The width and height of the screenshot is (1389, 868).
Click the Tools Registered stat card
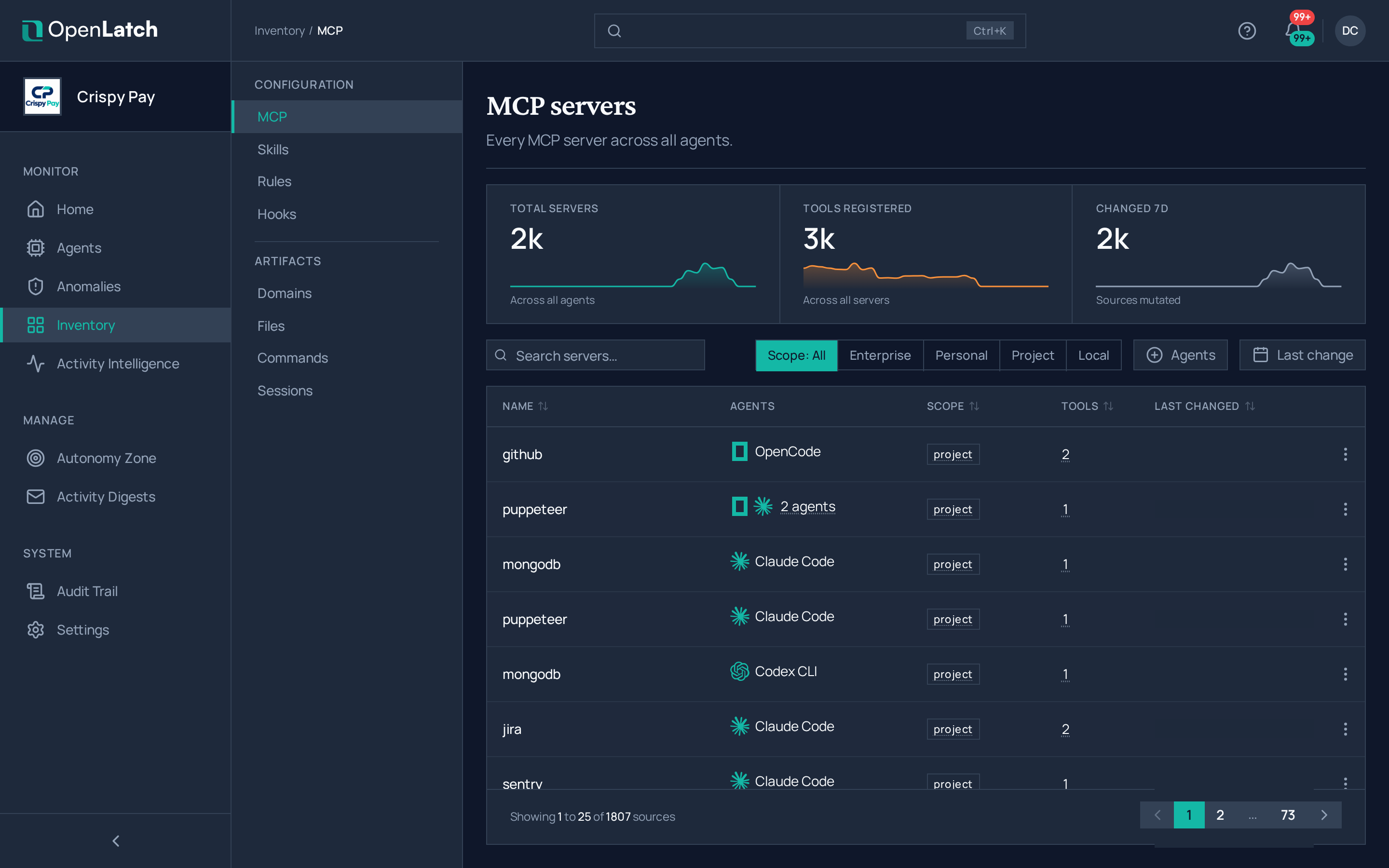(x=925, y=254)
